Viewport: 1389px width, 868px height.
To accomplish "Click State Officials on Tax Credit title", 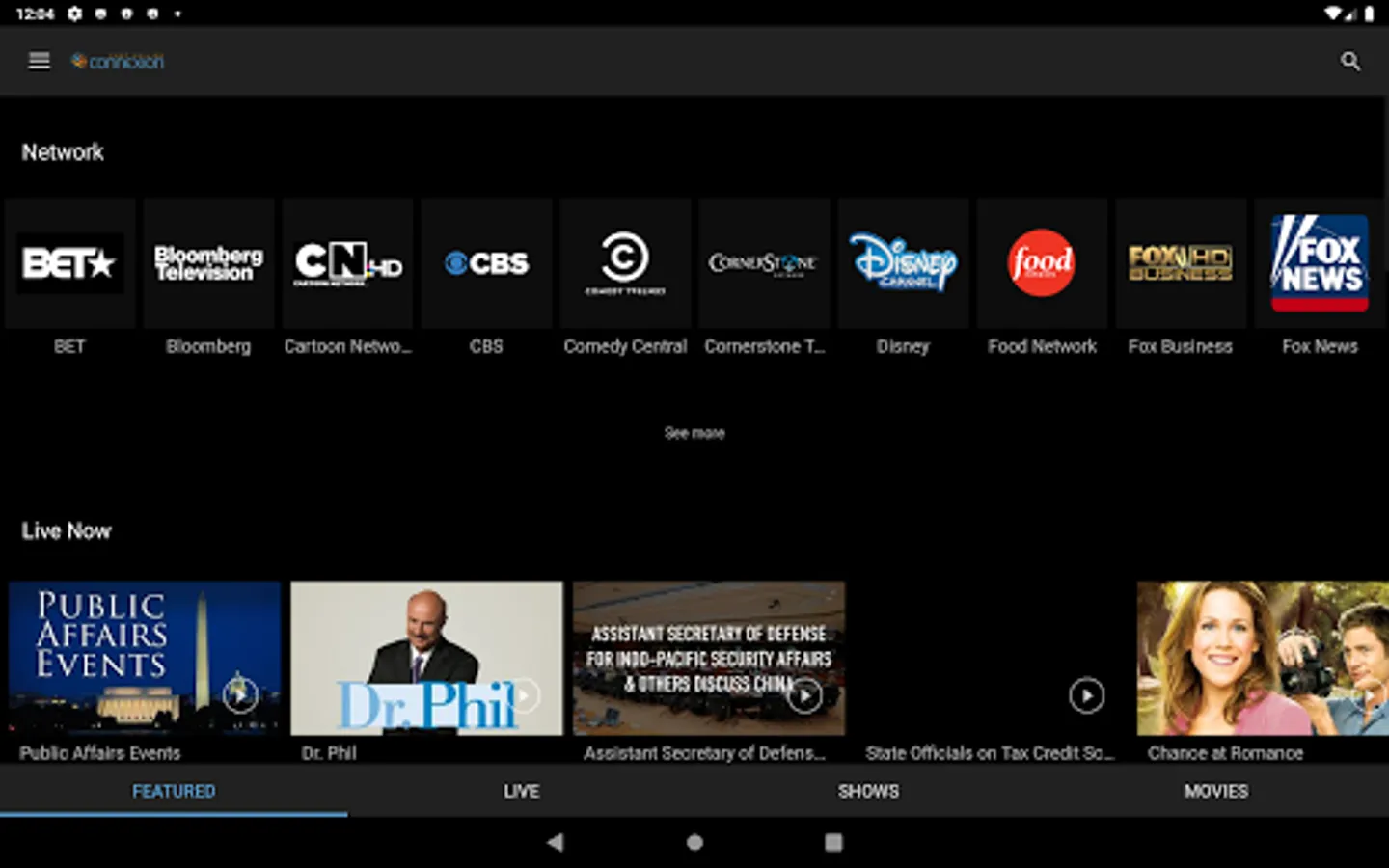I will click(x=990, y=753).
